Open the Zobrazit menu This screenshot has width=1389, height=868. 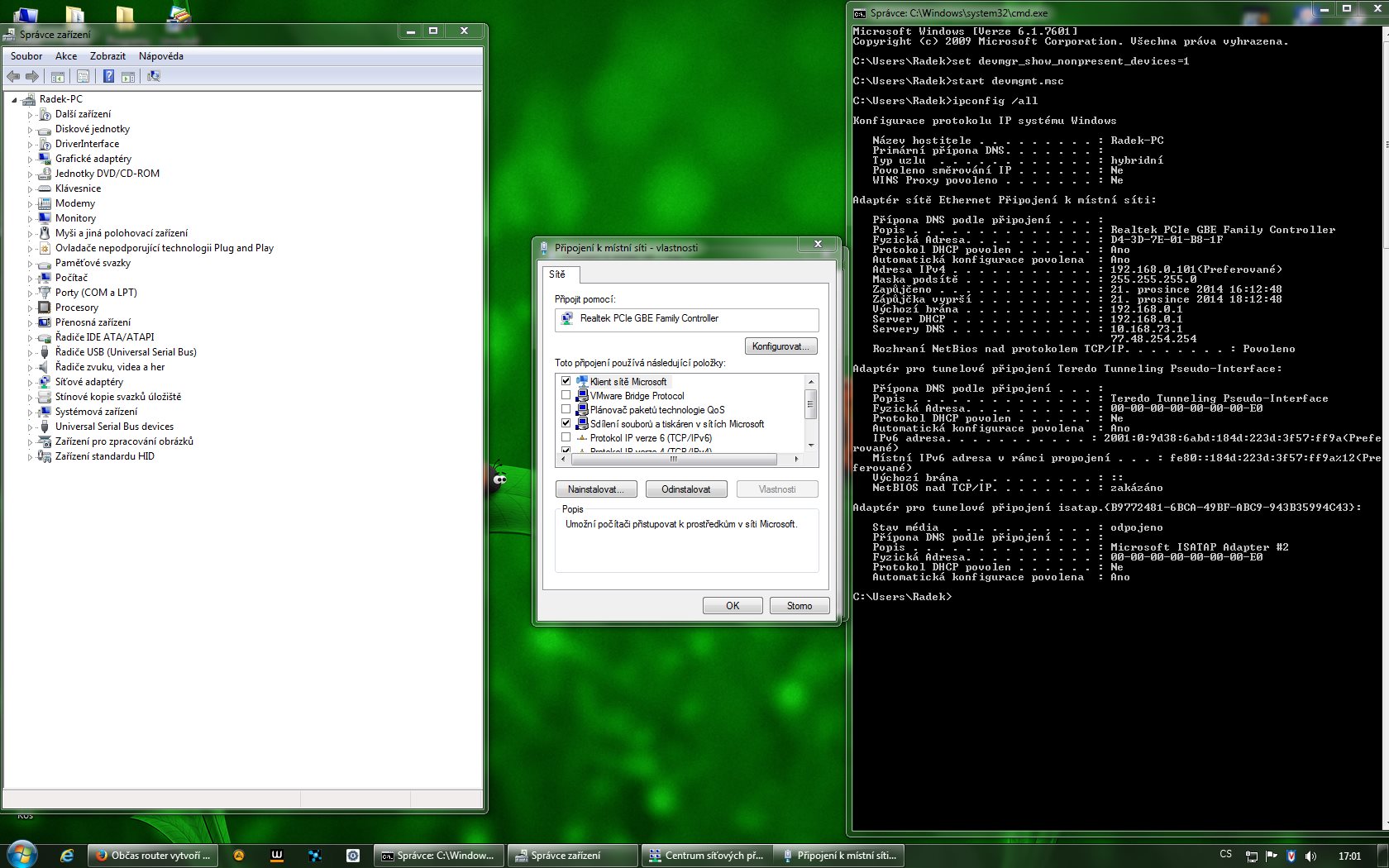click(107, 56)
